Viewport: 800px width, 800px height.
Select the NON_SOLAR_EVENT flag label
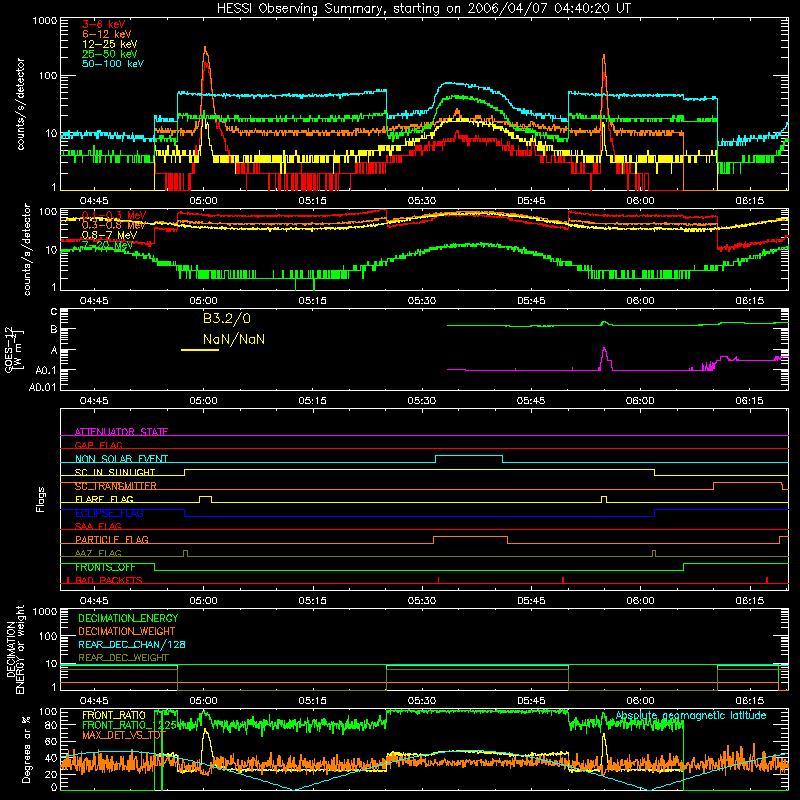121,459
